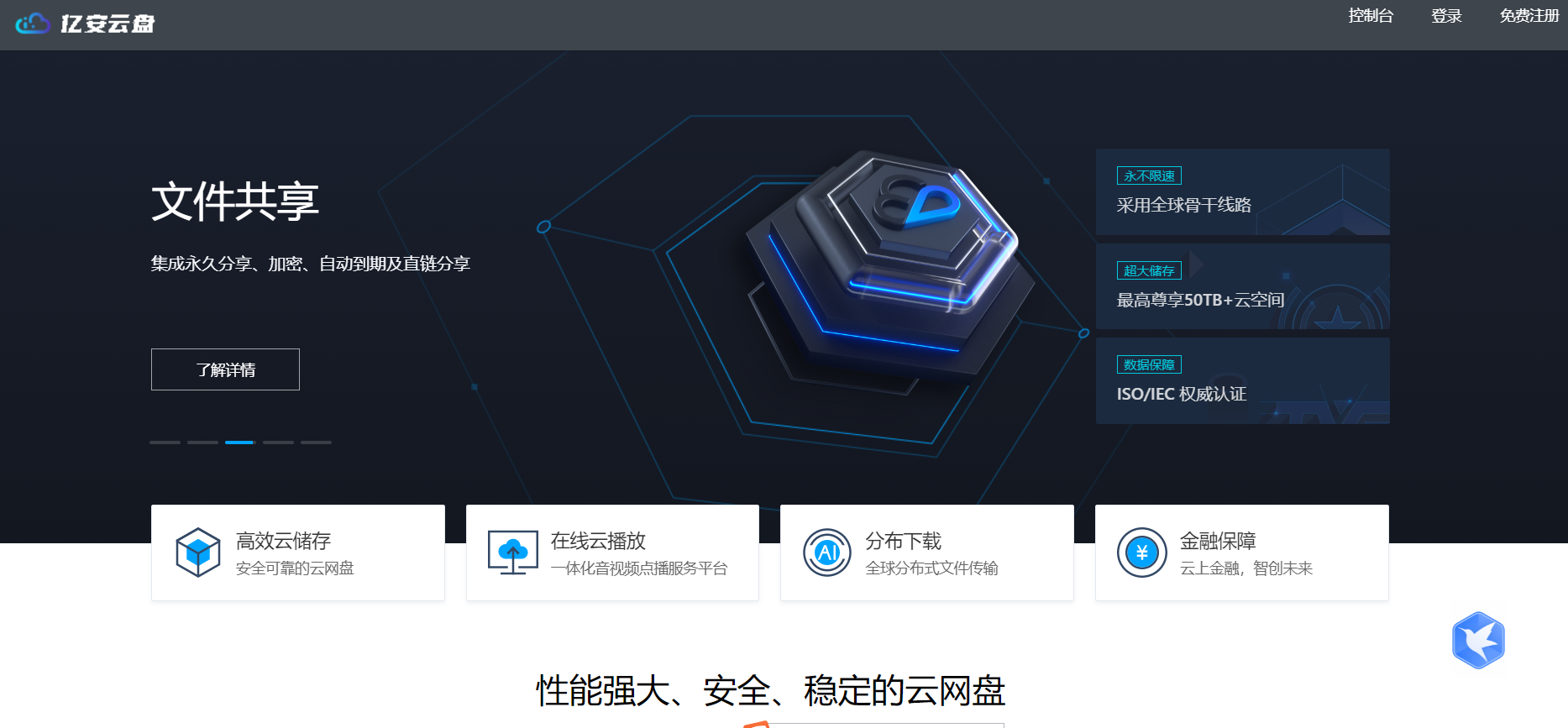
Task: Open the 超大储存 50TB cloud space panel
Action: 1242,286
